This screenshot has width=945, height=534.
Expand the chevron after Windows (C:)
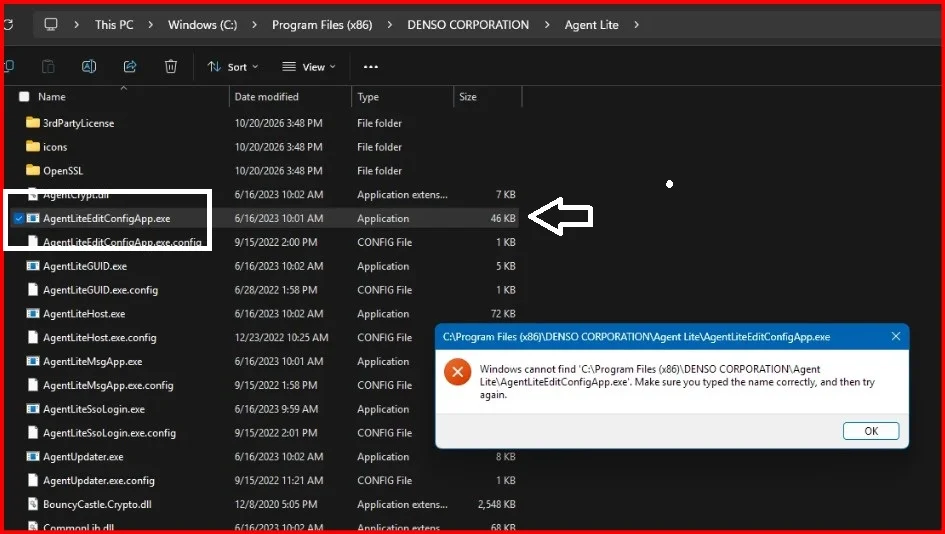(254, 25)
